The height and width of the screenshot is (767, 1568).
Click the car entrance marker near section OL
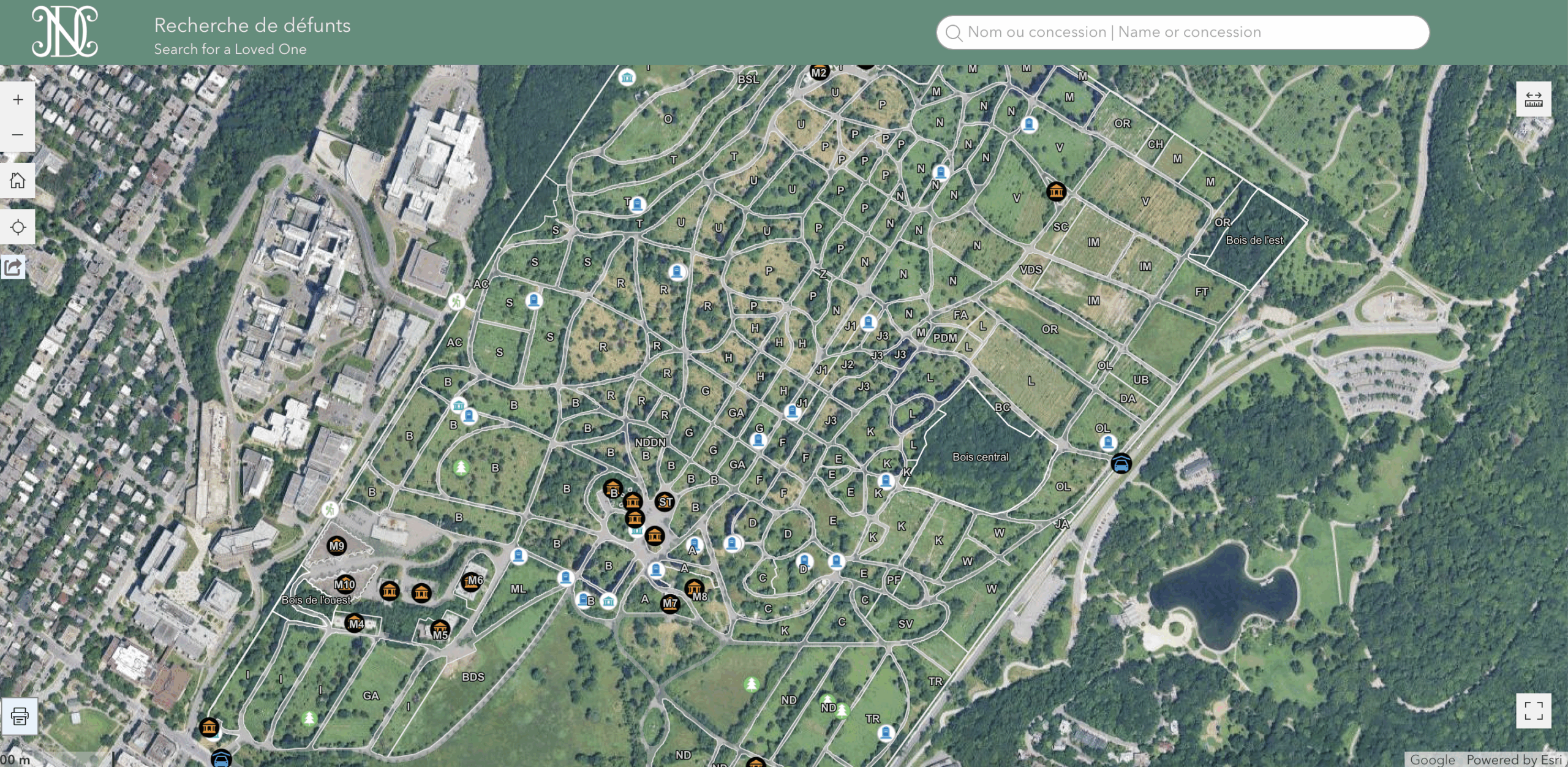[1121, 464]
